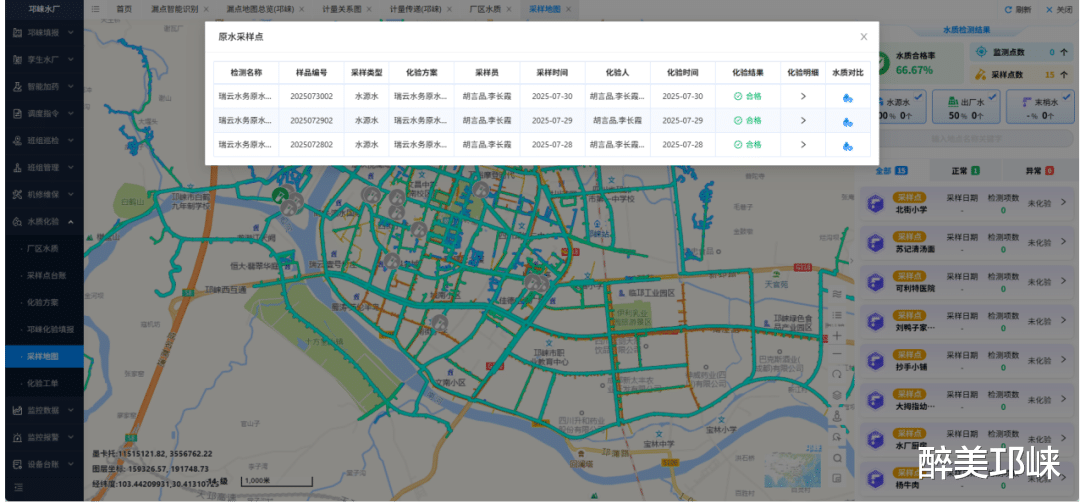Select the 全部 15 filter tab
The width and height of the screenshot is (1080, 504).
(891, 171)
